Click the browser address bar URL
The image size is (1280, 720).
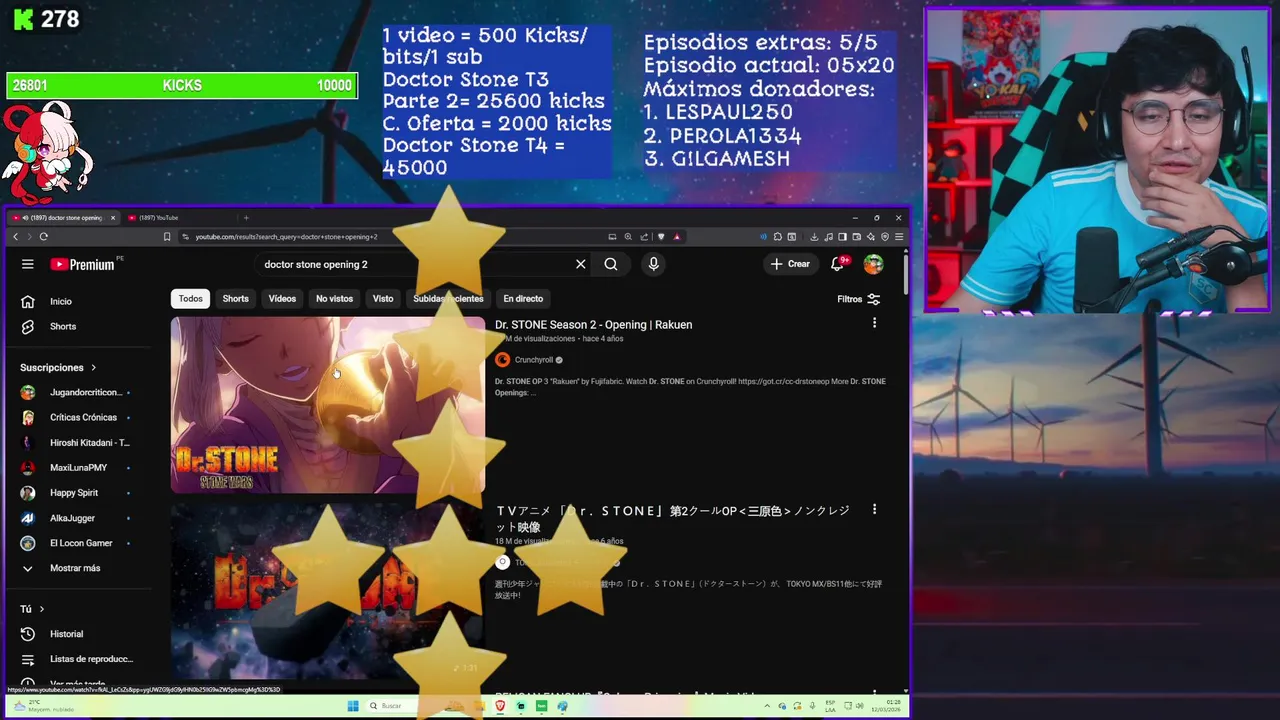[286, 237]
